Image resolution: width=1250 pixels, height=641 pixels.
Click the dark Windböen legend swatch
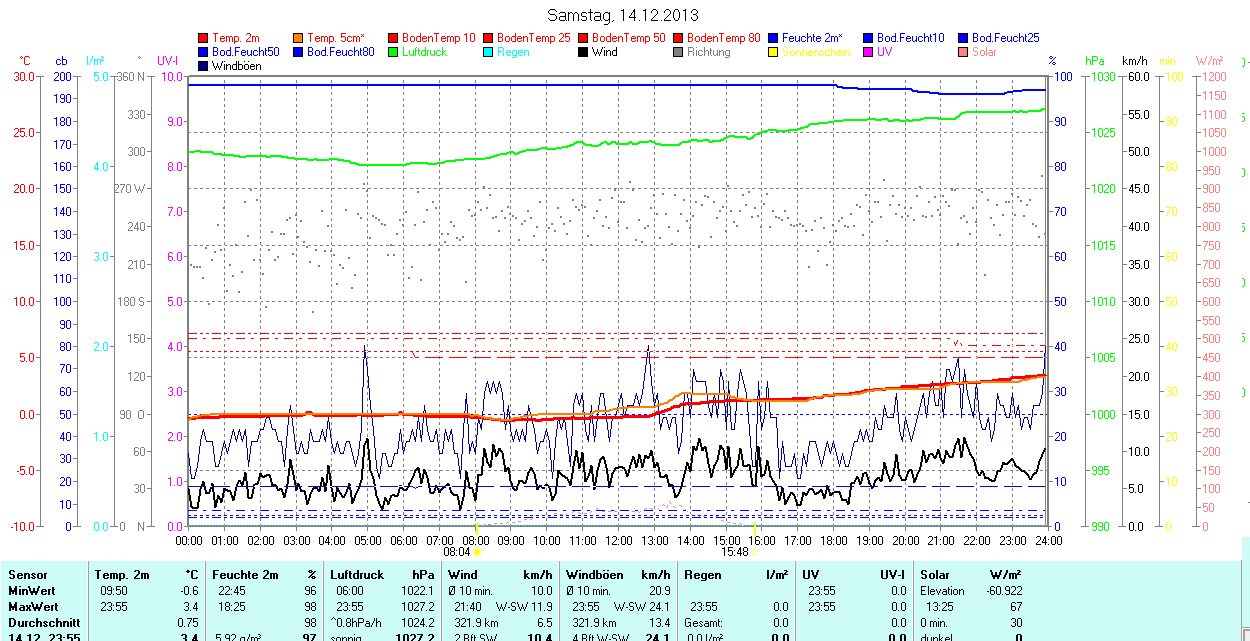(204, 66)
